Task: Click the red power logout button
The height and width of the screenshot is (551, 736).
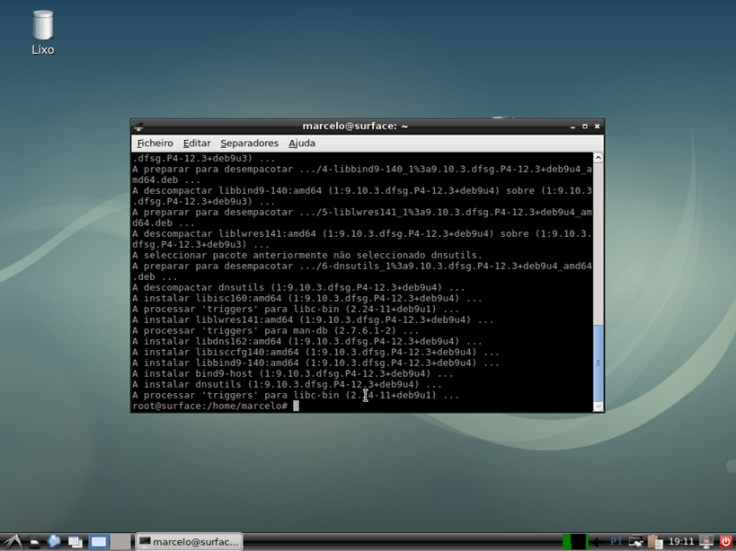Action: pyautogui.click(x=726, y=541)
